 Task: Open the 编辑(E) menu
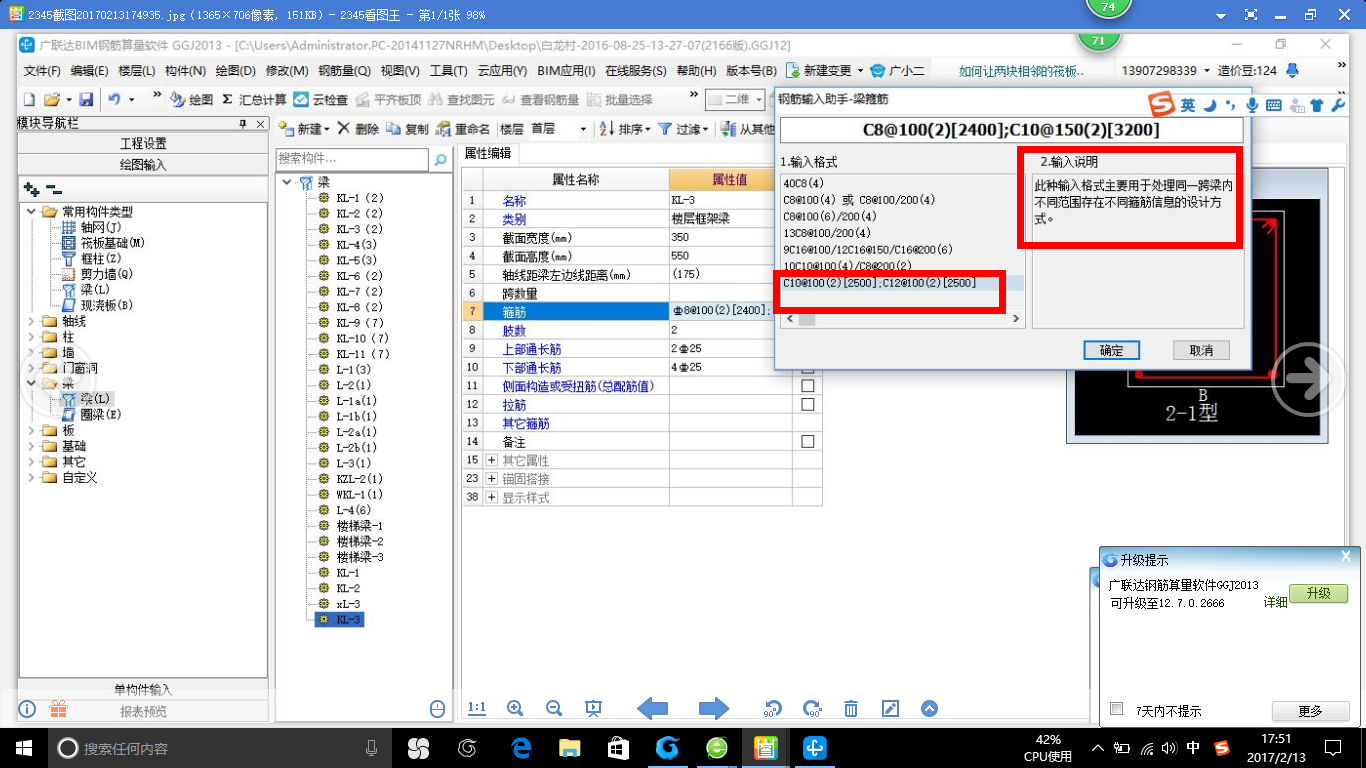tap(89, 71)
